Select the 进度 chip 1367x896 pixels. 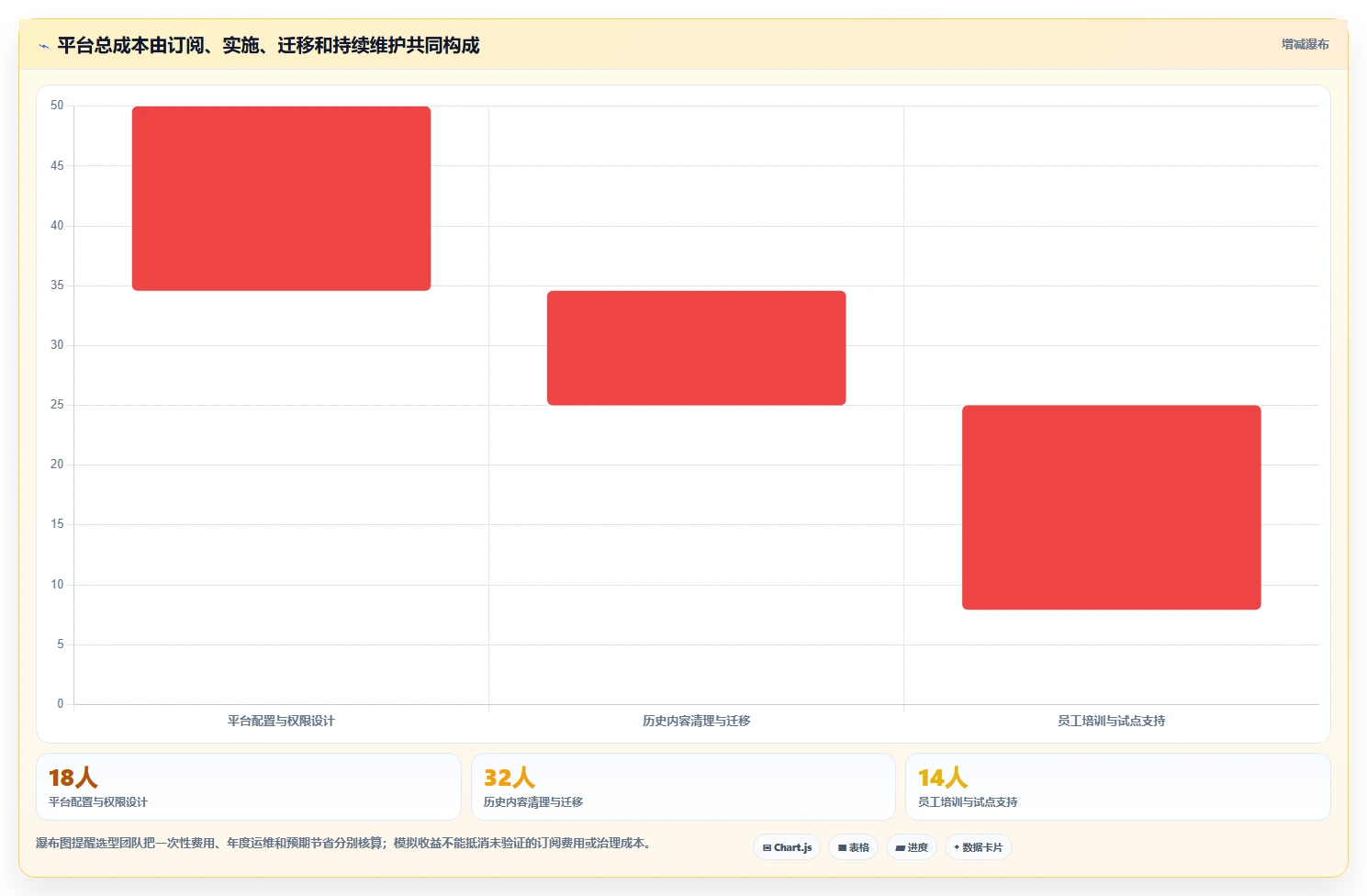click(x=911, y=847)
